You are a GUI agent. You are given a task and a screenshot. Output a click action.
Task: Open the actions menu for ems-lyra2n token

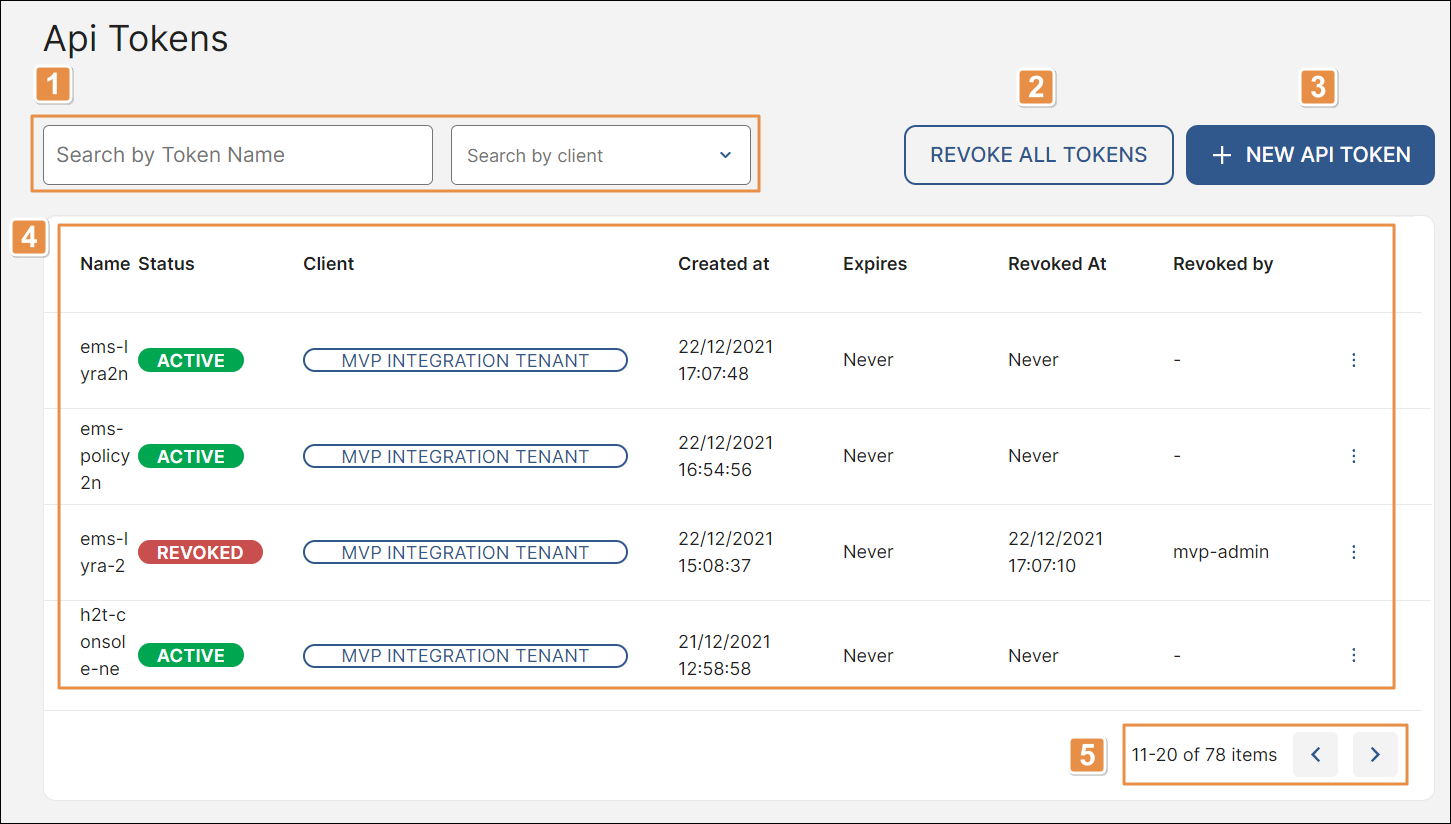1354,360
